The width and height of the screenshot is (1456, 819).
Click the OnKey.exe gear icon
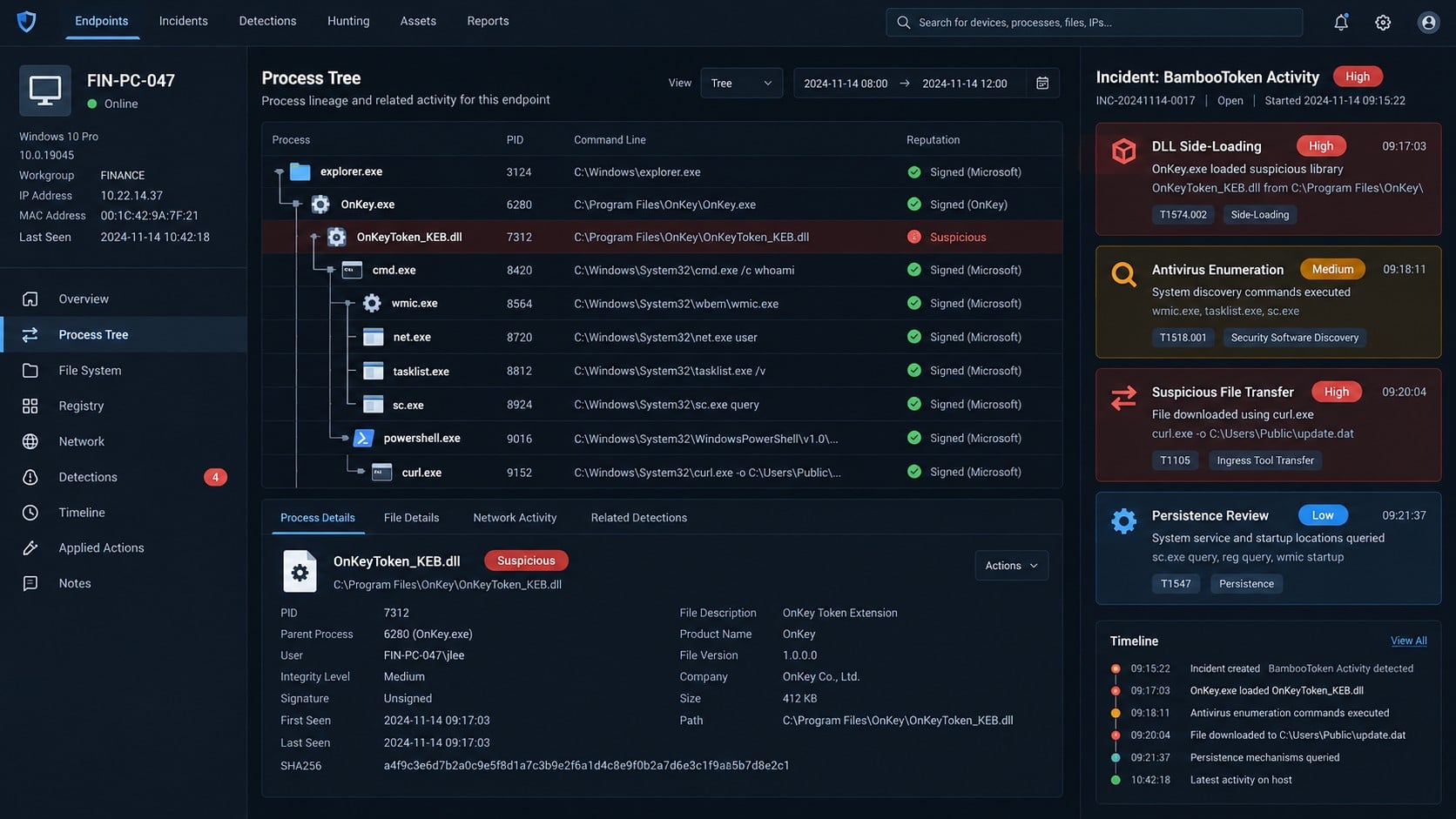point(320,205)
